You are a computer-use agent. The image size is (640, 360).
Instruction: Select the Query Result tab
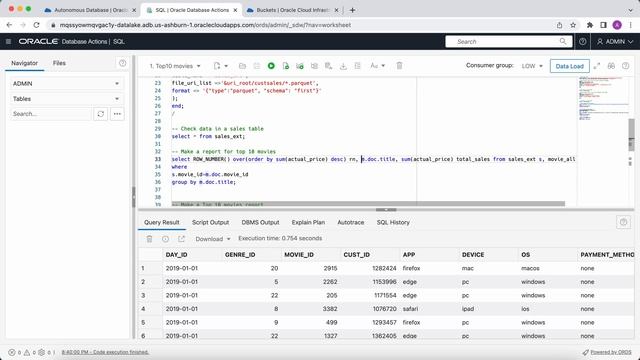(x=162, y=222)
